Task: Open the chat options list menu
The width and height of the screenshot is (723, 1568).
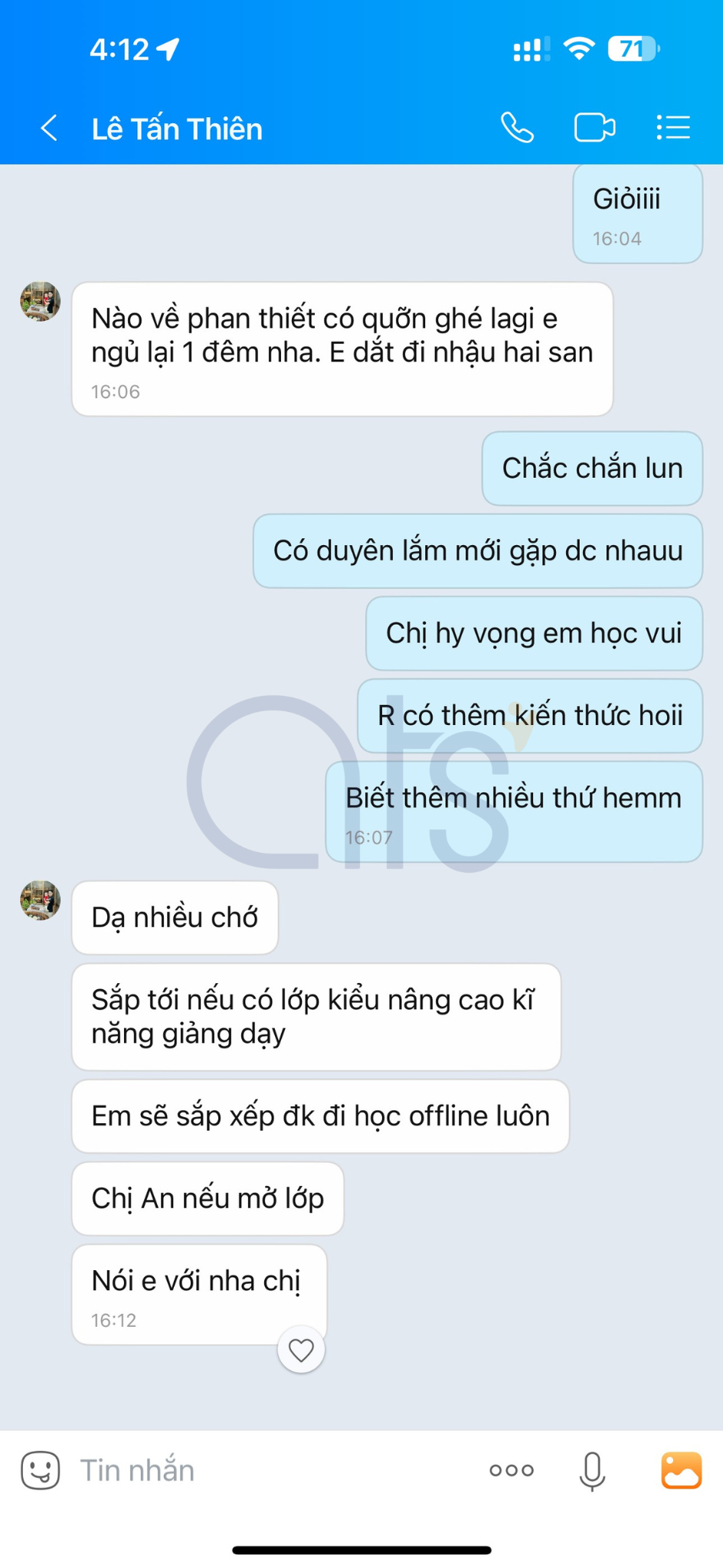Action: tap(673, 128)
